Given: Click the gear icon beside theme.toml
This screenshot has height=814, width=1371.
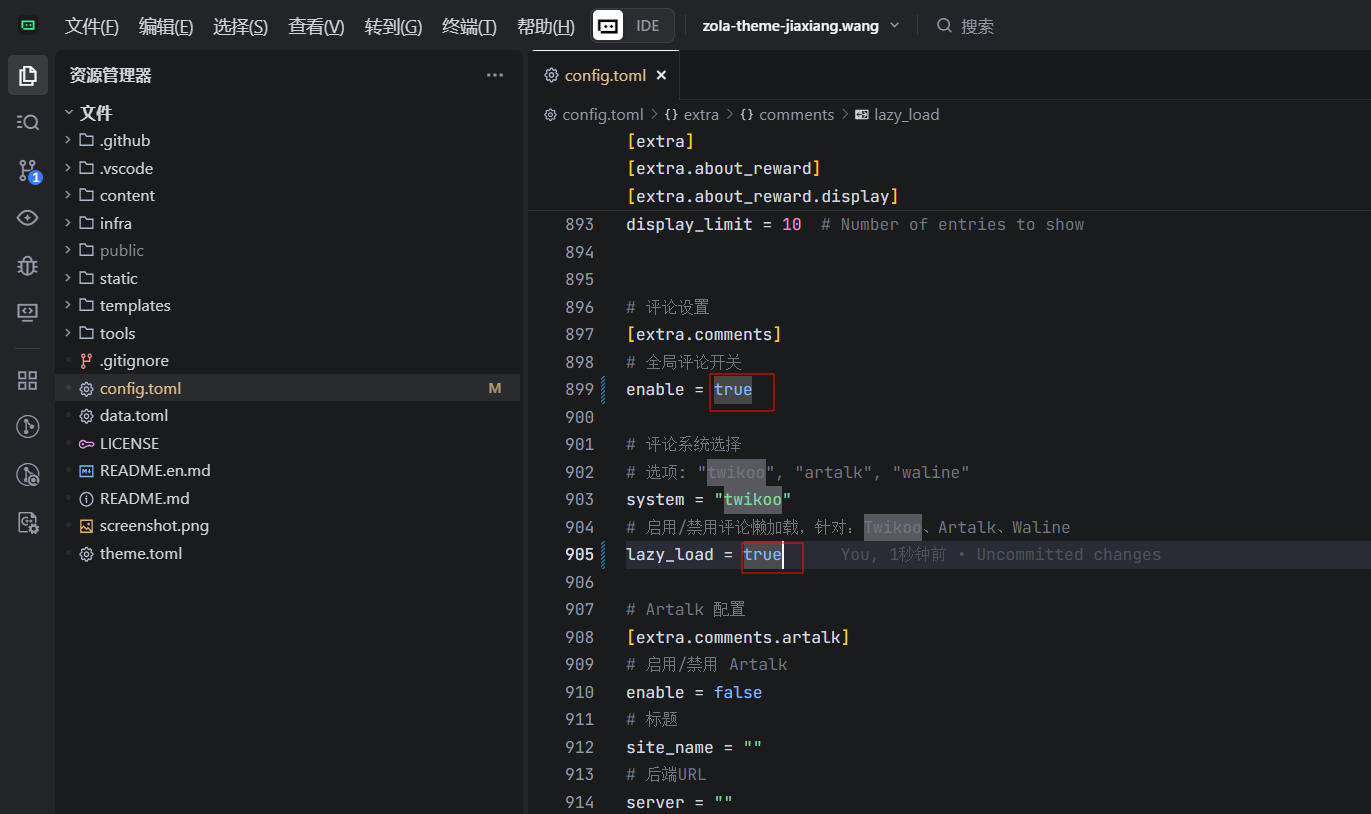Looking at the screenshot, I should click(86, 553).
